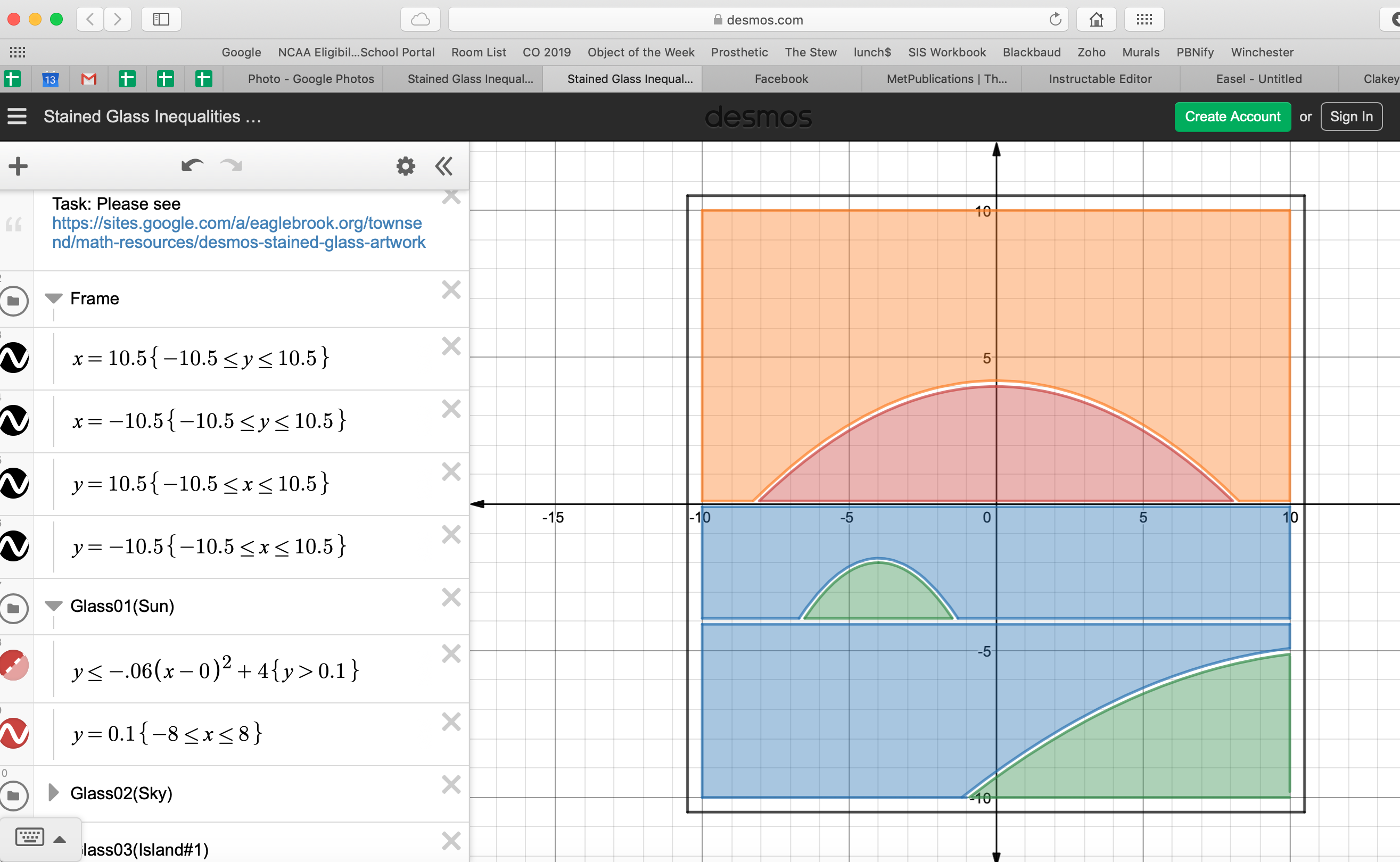
Task: Click the add new expression plus icon
Action: (x=18, y=166)
